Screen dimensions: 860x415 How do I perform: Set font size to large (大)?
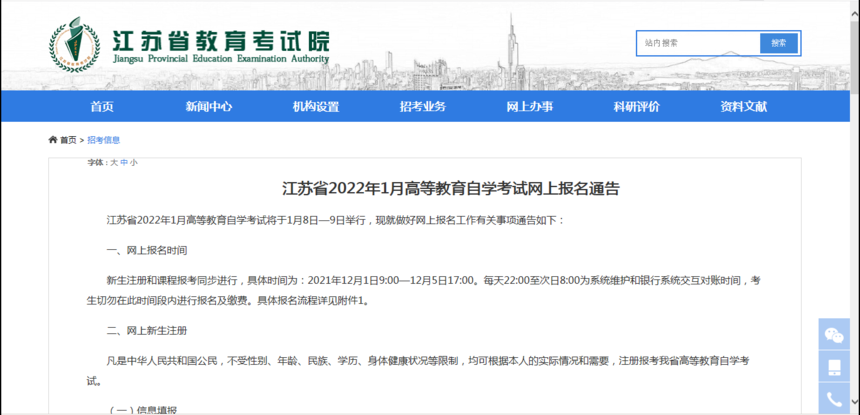113,162
